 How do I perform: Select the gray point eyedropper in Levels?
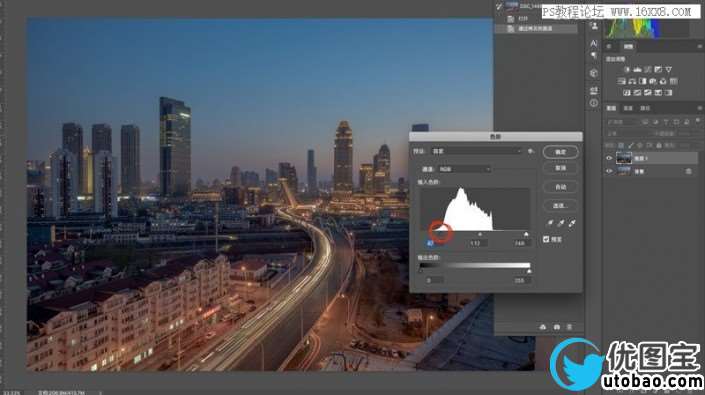[x=561, y=223]
